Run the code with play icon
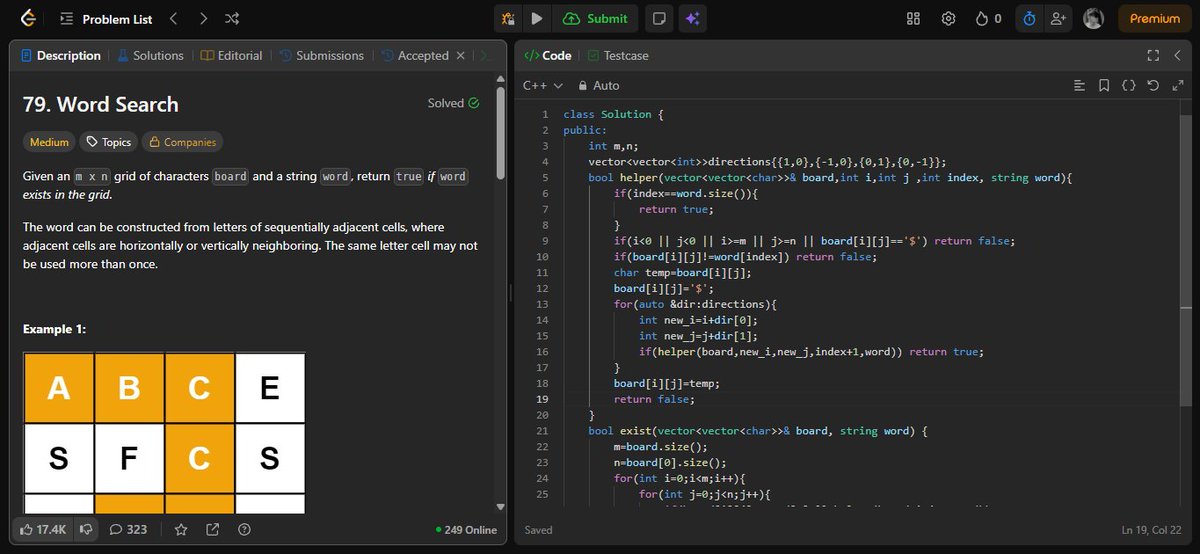Viewport: 1200px width, 554px height. [x=537, y=18]
